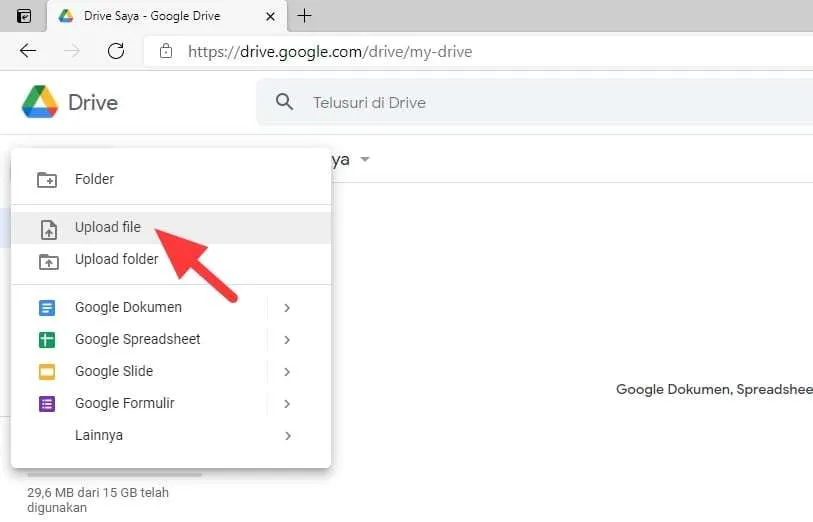Viewport: 813px width, 522px height.
Task: Go back with browser back arrow
Action: pyautogui.click(x=28, y=51)
